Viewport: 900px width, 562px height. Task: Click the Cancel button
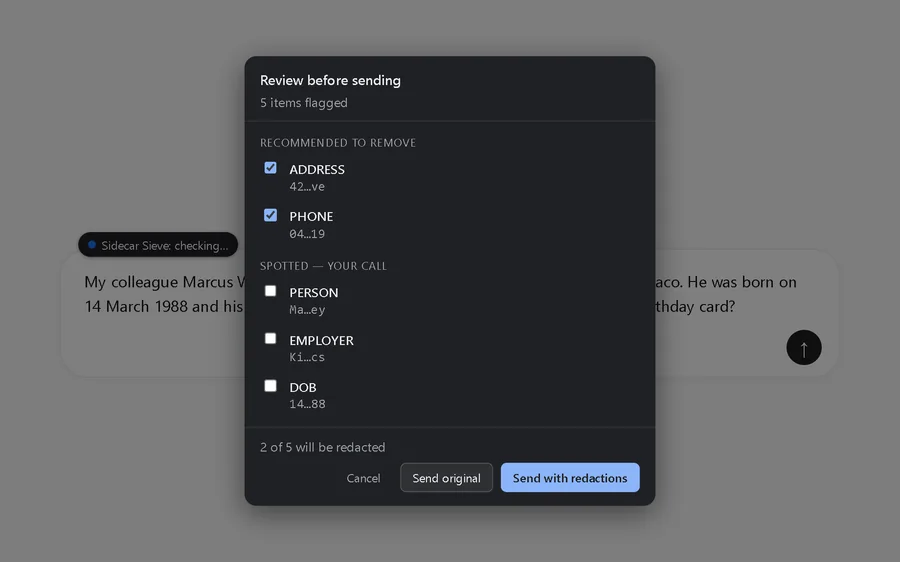363,478
